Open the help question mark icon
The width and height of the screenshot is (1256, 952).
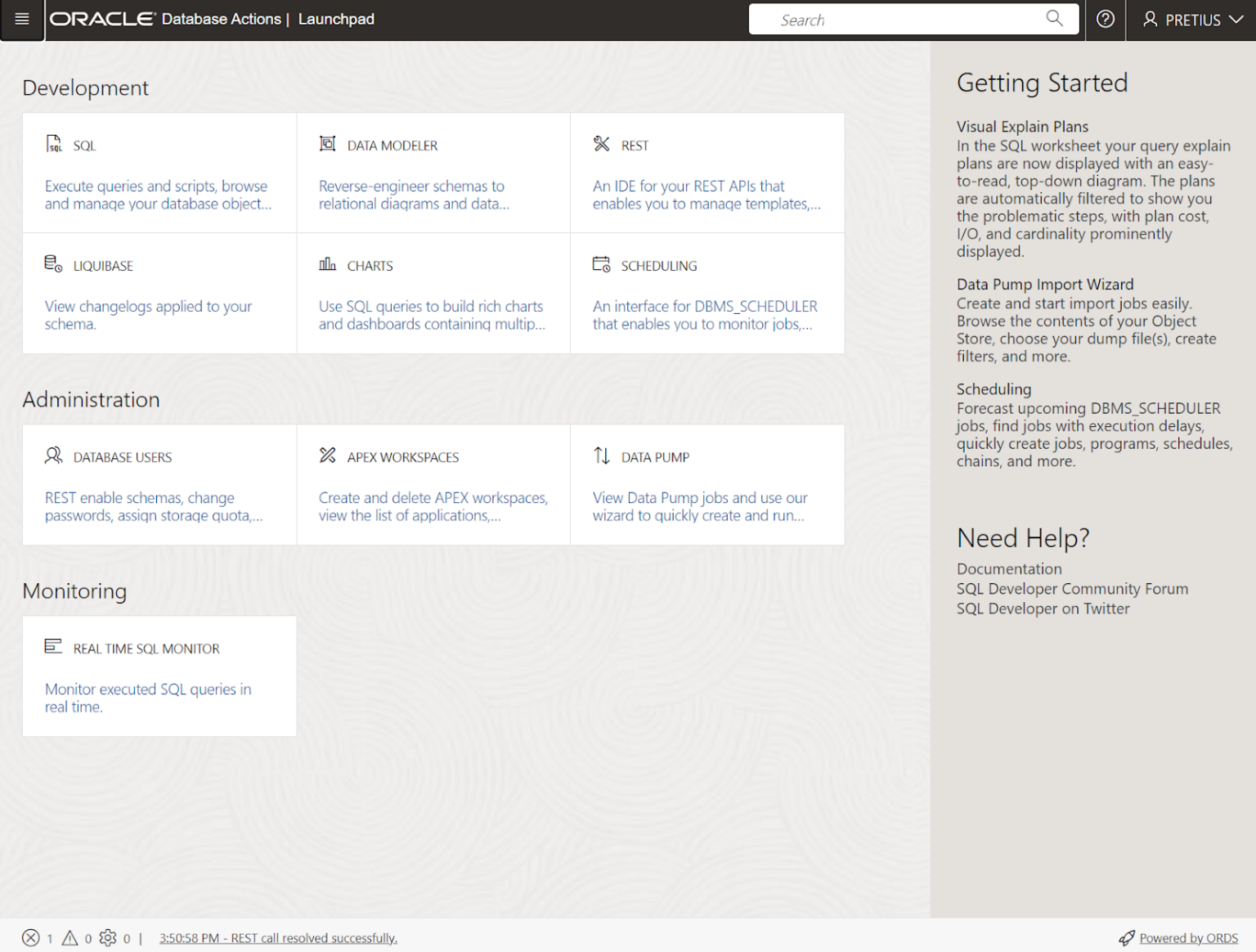(1106, 19)
